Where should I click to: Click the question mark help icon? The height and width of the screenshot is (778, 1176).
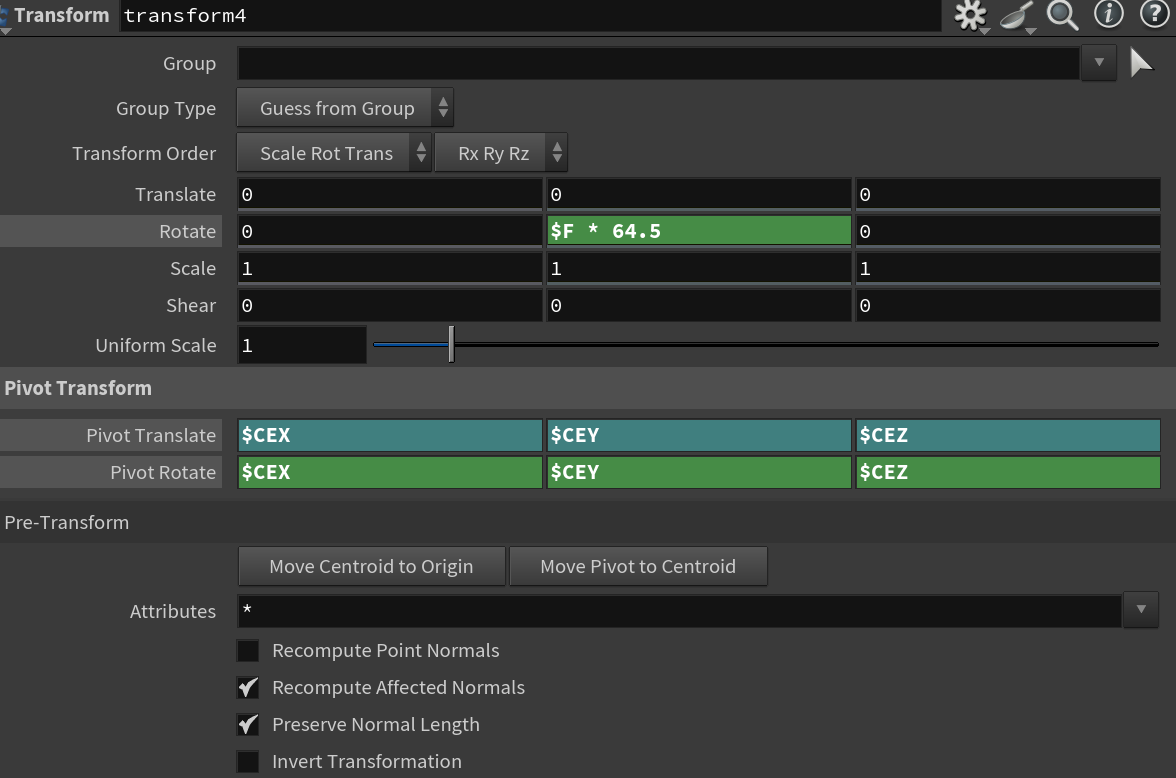click(x=1154, y=14)
